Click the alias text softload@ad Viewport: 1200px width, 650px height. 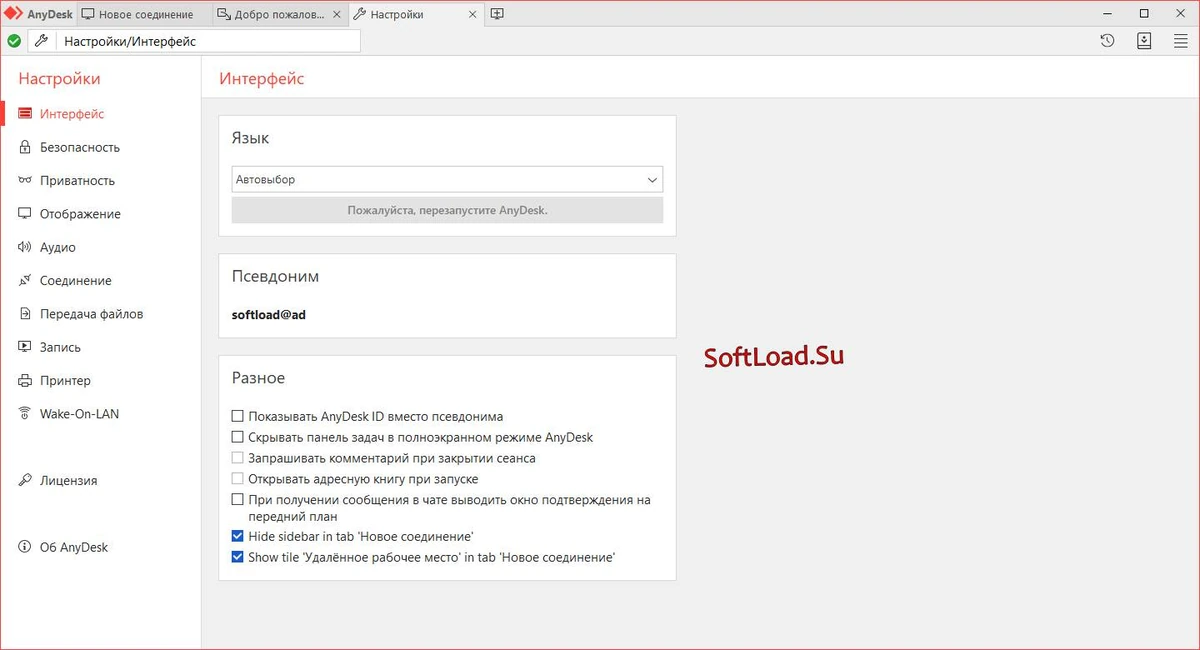(x=268, y=314)
